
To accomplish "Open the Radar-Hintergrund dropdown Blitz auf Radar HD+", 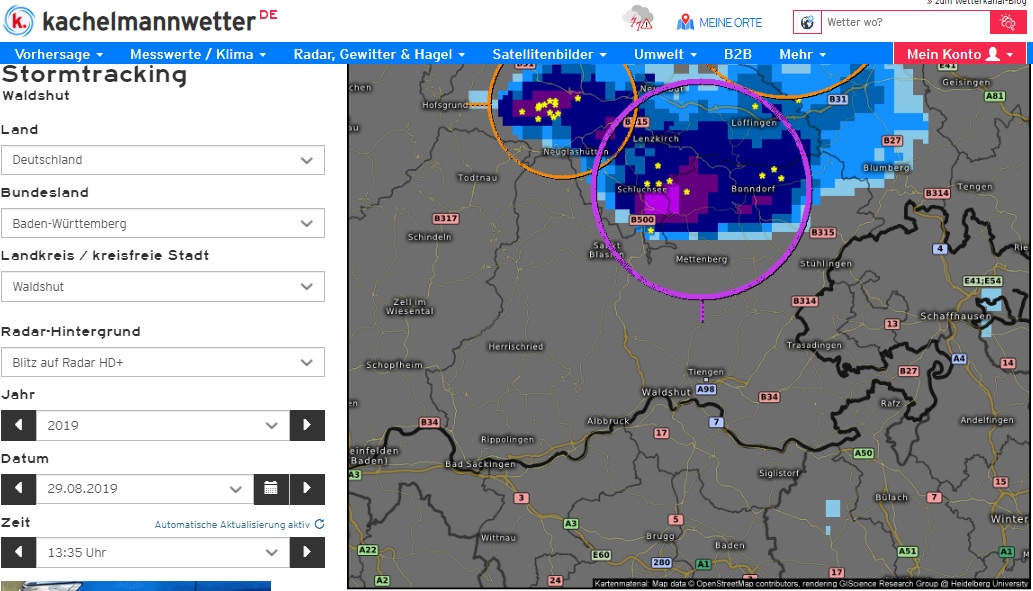I will pyautogui.click(x=163, y=362).
